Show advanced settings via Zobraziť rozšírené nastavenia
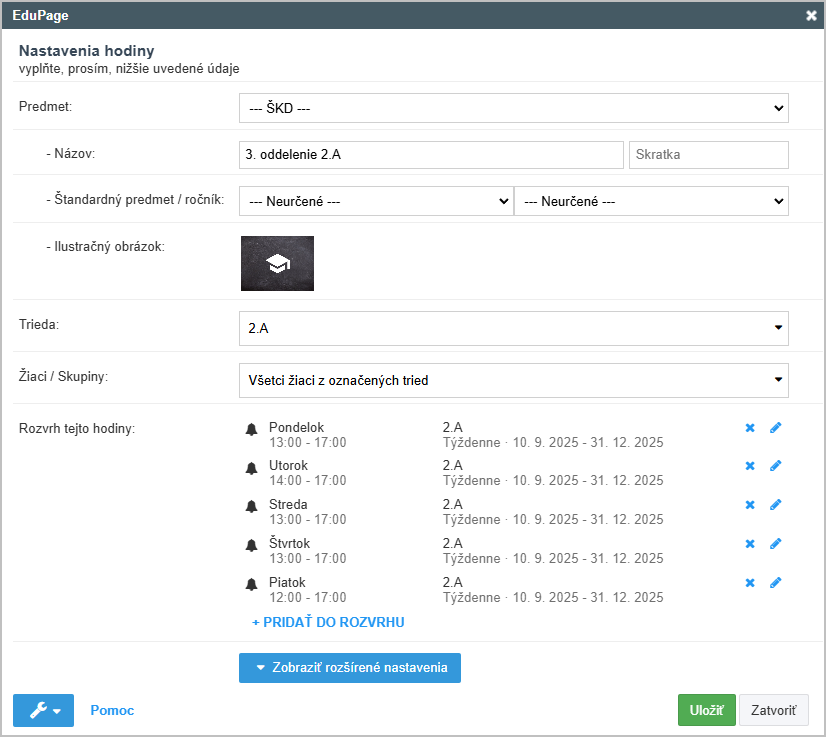This screenshot has width=826, height=737. [350, 668]
